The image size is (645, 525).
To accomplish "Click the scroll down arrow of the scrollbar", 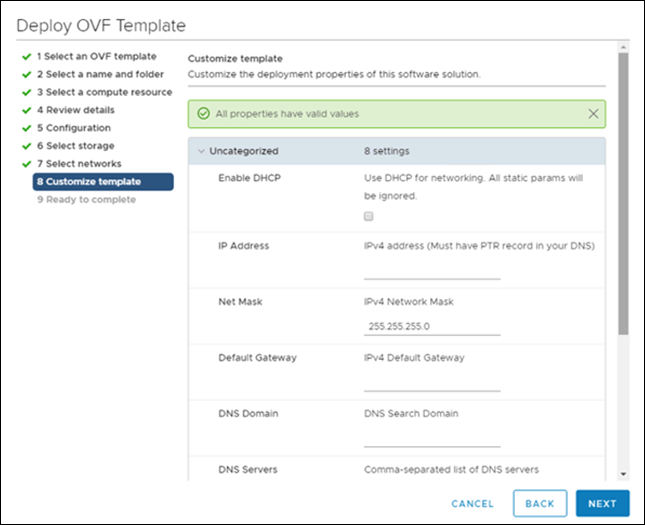I will tap(624, 474).
